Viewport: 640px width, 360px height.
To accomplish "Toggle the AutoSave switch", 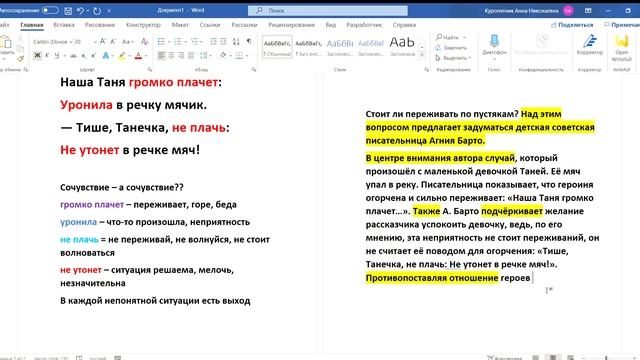I will pos(50,10).
